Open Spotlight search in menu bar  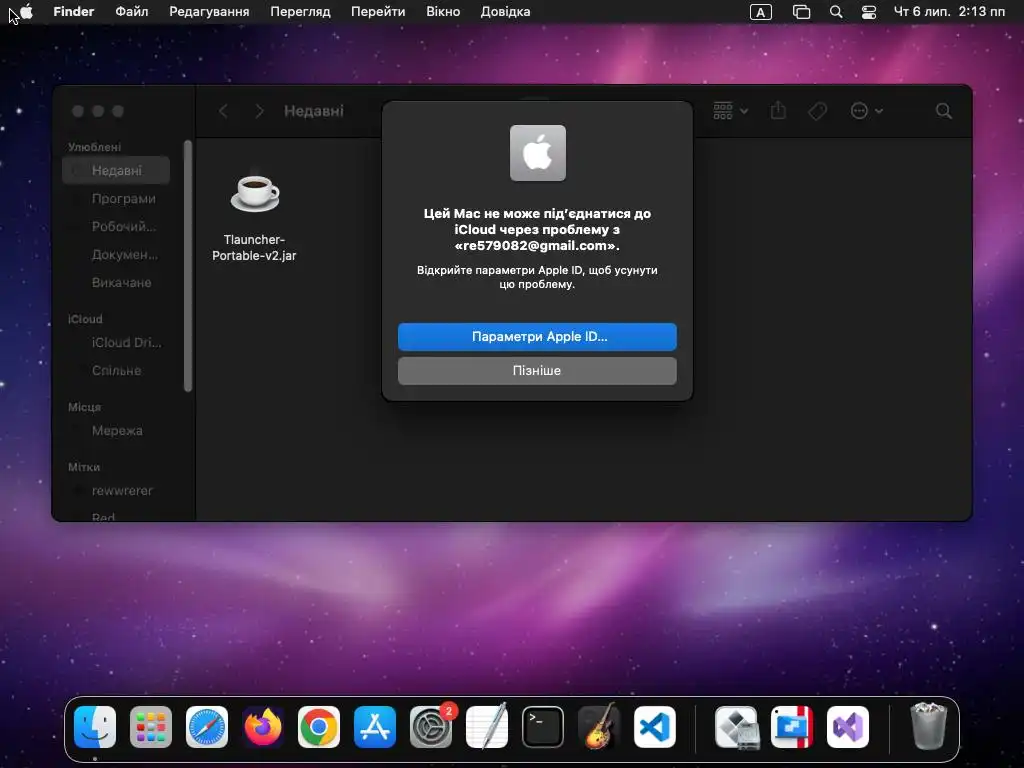tap(836, 12)
